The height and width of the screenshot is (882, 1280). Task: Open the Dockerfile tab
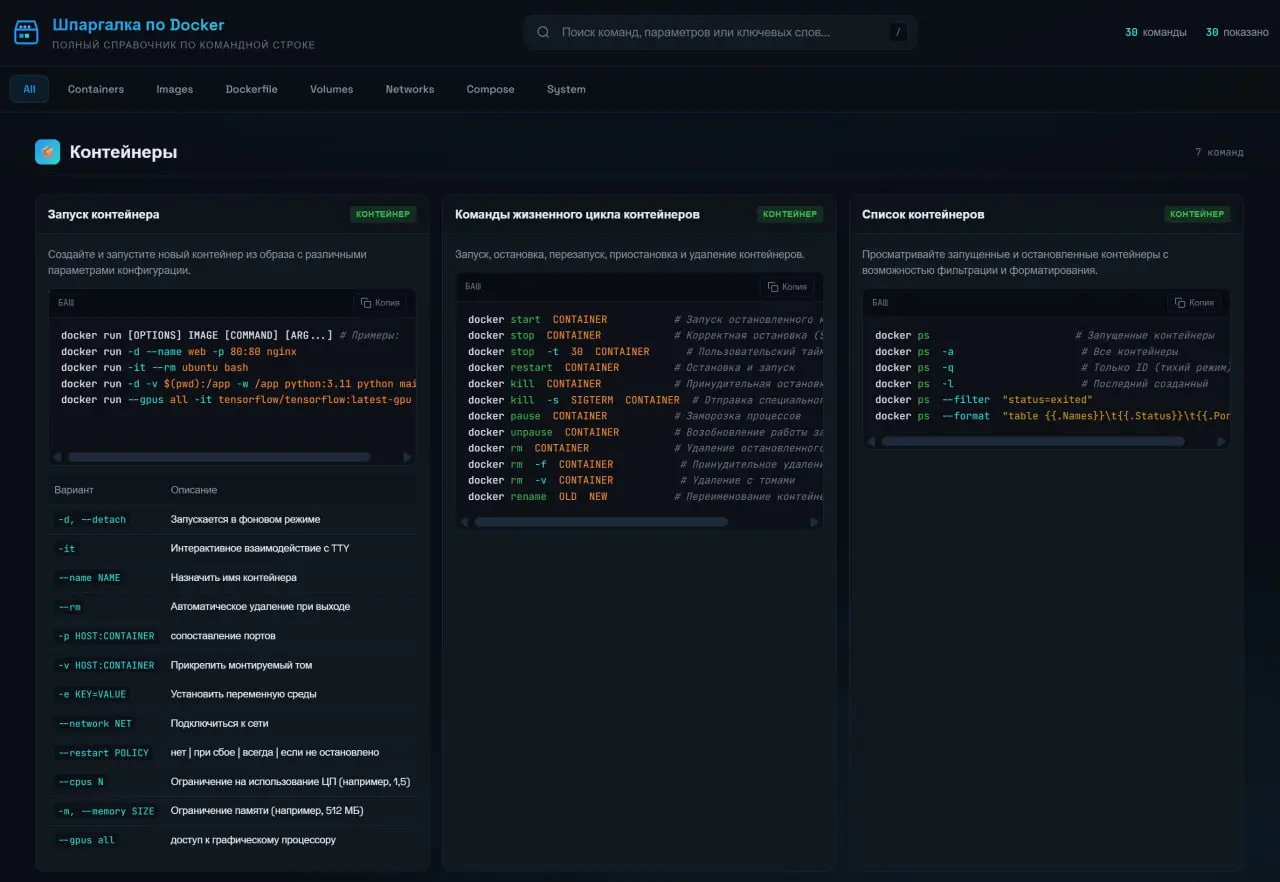coord(252,89)
